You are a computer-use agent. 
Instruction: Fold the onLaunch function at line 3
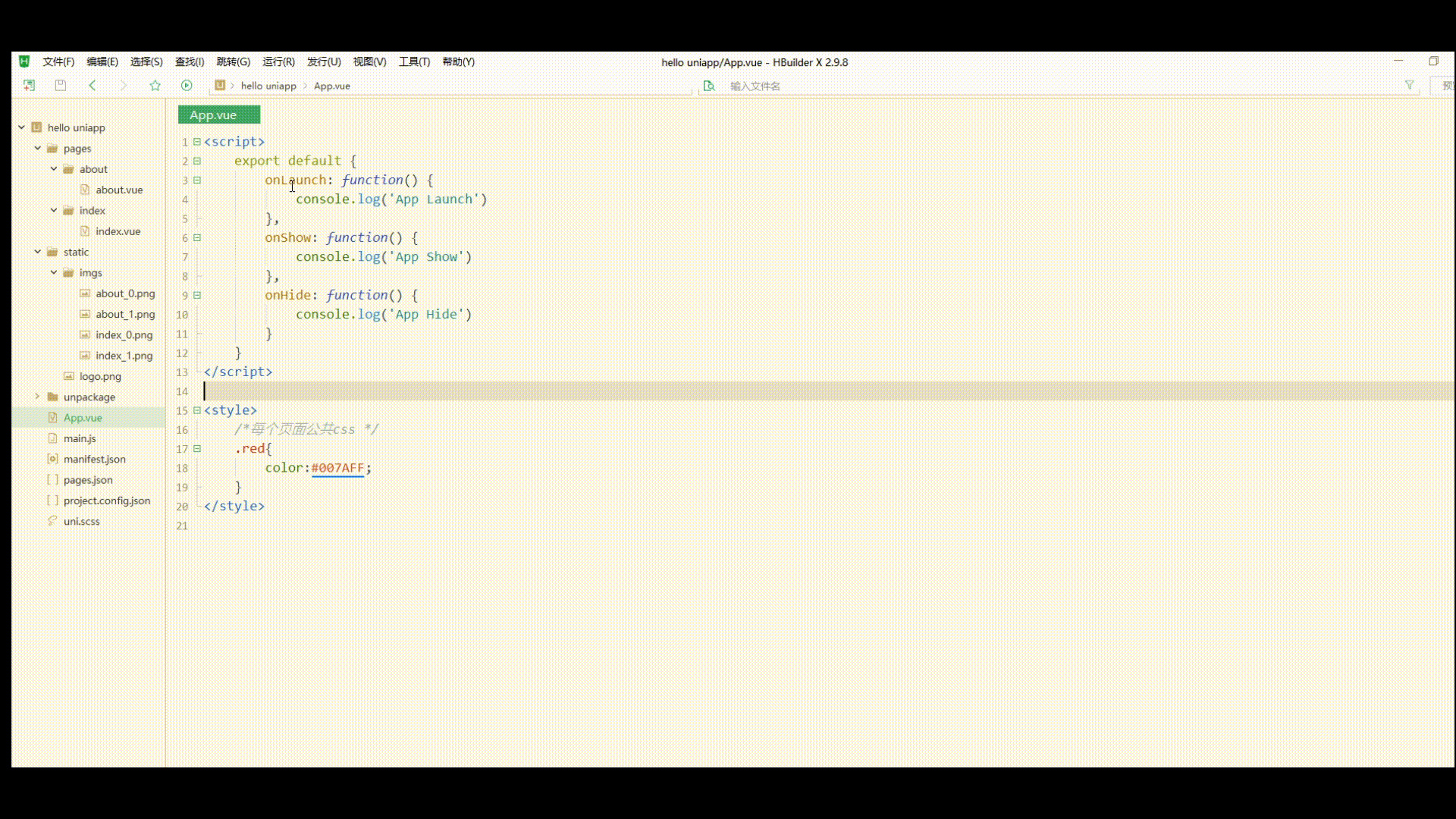(197, 180)
